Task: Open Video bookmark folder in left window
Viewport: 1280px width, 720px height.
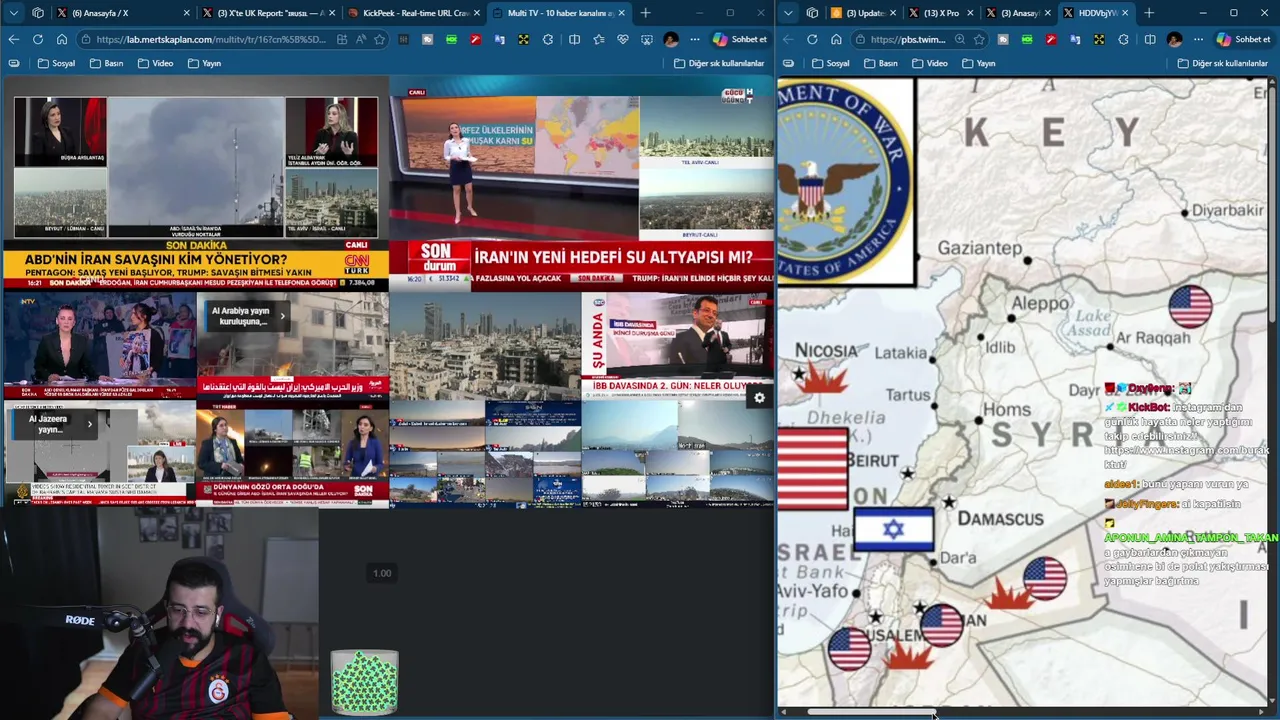Action: (155, 63)
